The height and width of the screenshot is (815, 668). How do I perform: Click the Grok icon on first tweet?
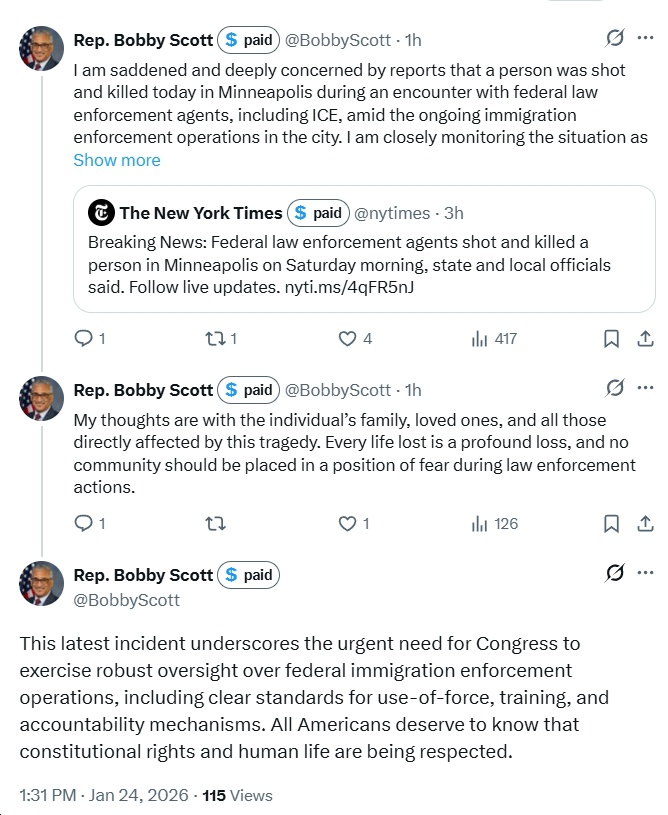point(616,39)
